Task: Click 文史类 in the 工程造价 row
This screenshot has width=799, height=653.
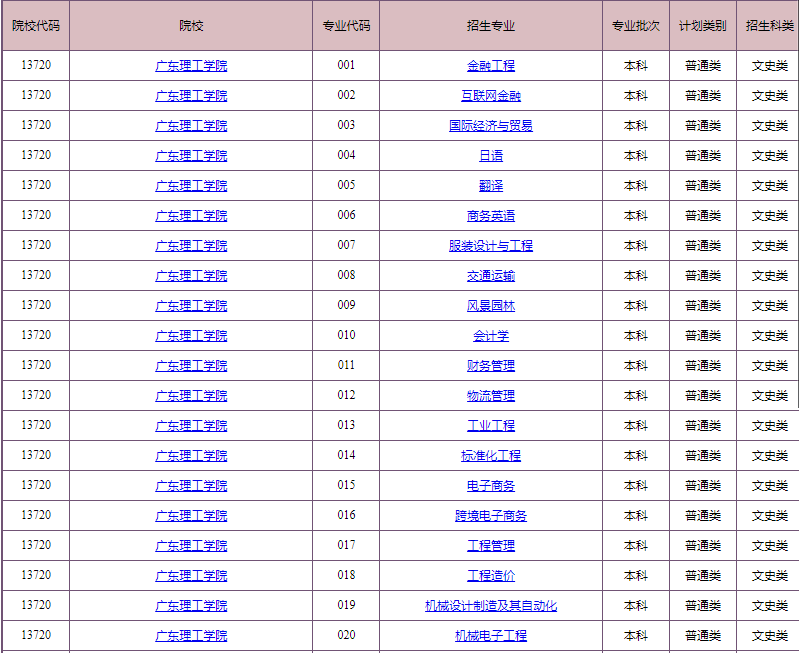Action: [769, 576]
